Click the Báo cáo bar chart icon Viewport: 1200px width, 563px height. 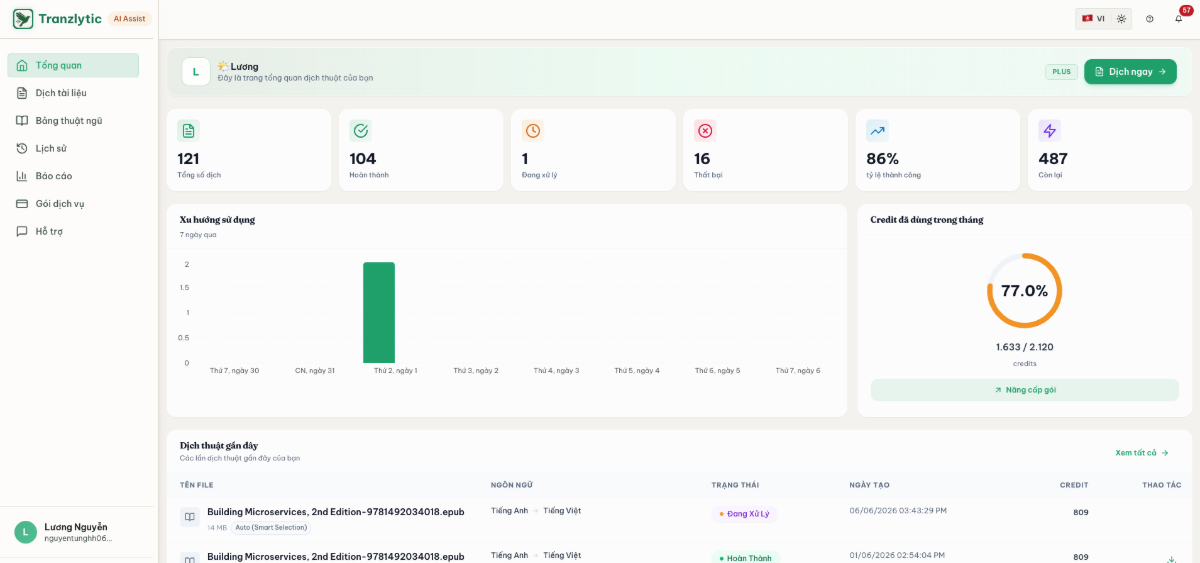(22, 176)
